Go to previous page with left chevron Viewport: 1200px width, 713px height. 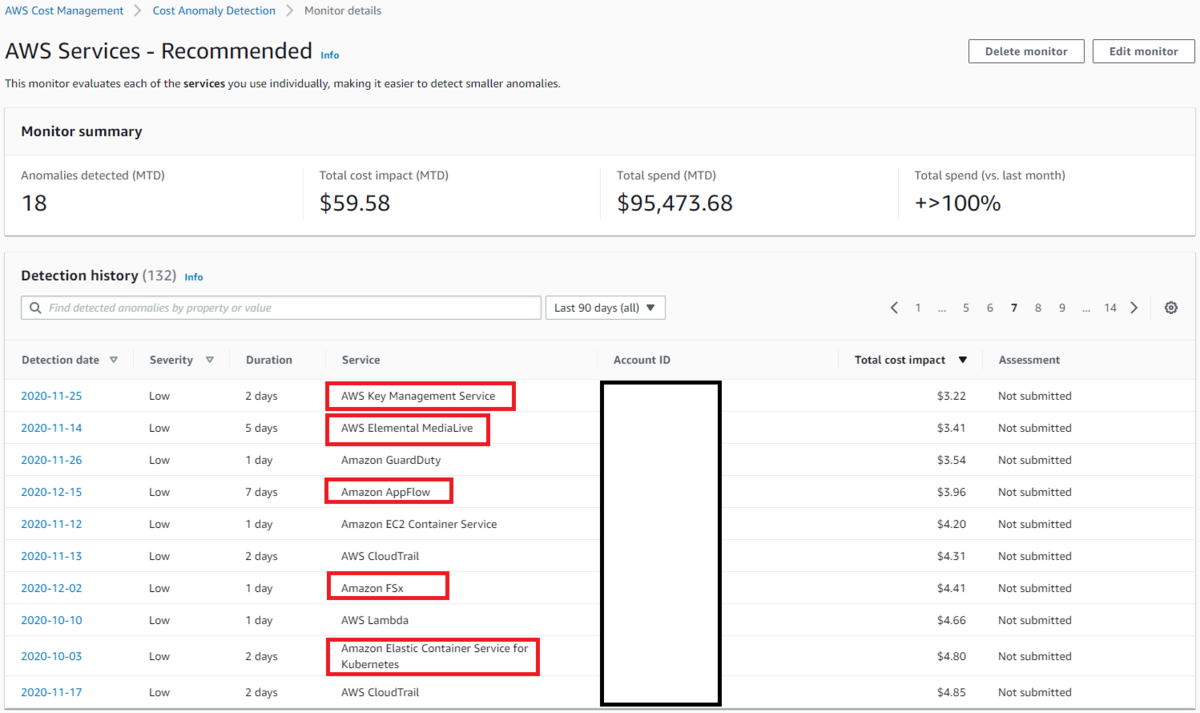click(894, 308)
